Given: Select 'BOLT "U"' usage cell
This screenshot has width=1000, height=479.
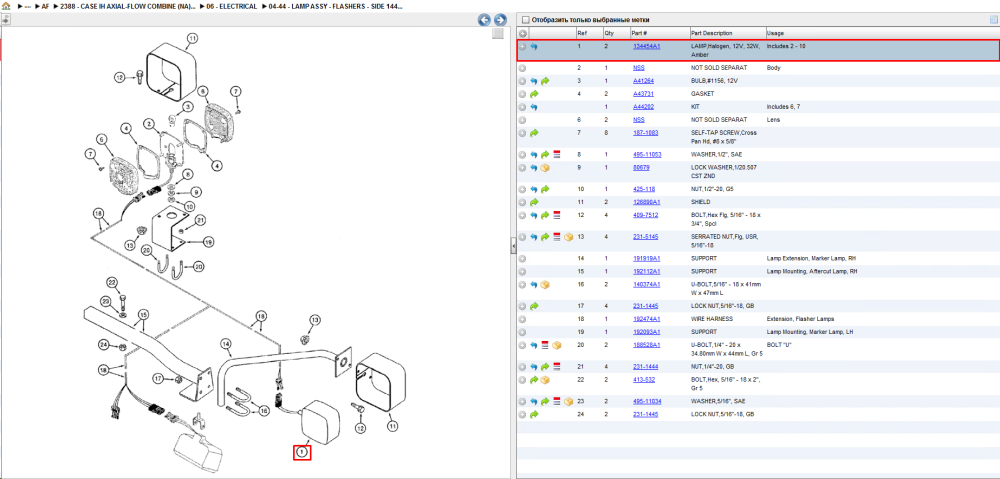Looking at the screenshot, I should [777, 345].
